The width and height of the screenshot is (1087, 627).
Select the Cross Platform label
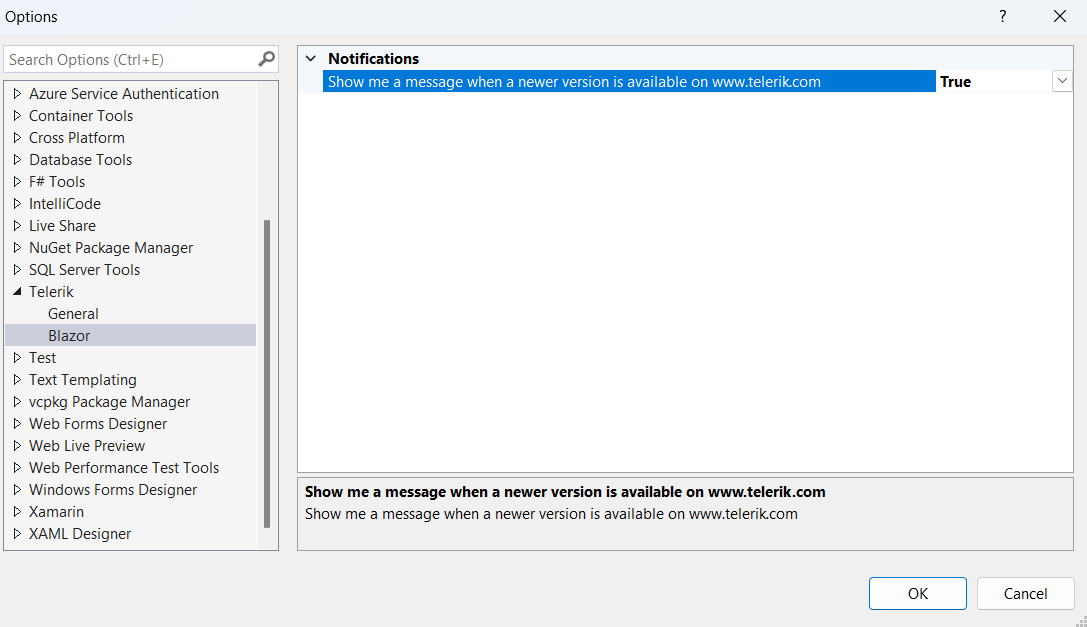pos(76,137)
